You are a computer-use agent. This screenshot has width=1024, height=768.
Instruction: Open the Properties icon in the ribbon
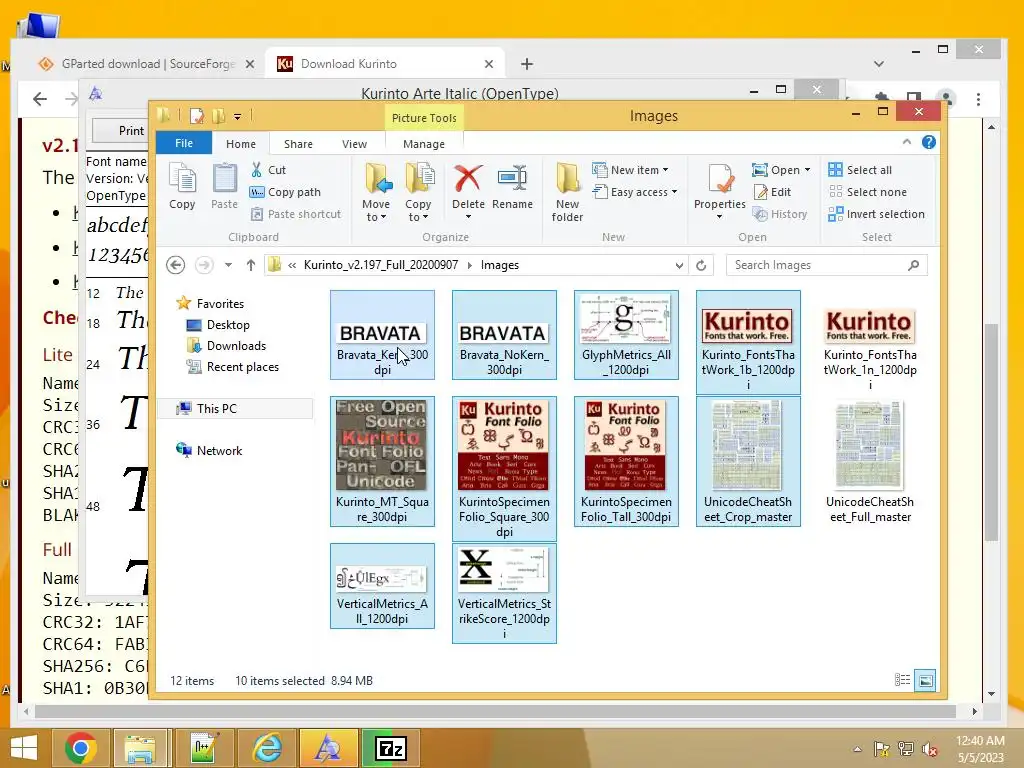(x=720, y=180)
